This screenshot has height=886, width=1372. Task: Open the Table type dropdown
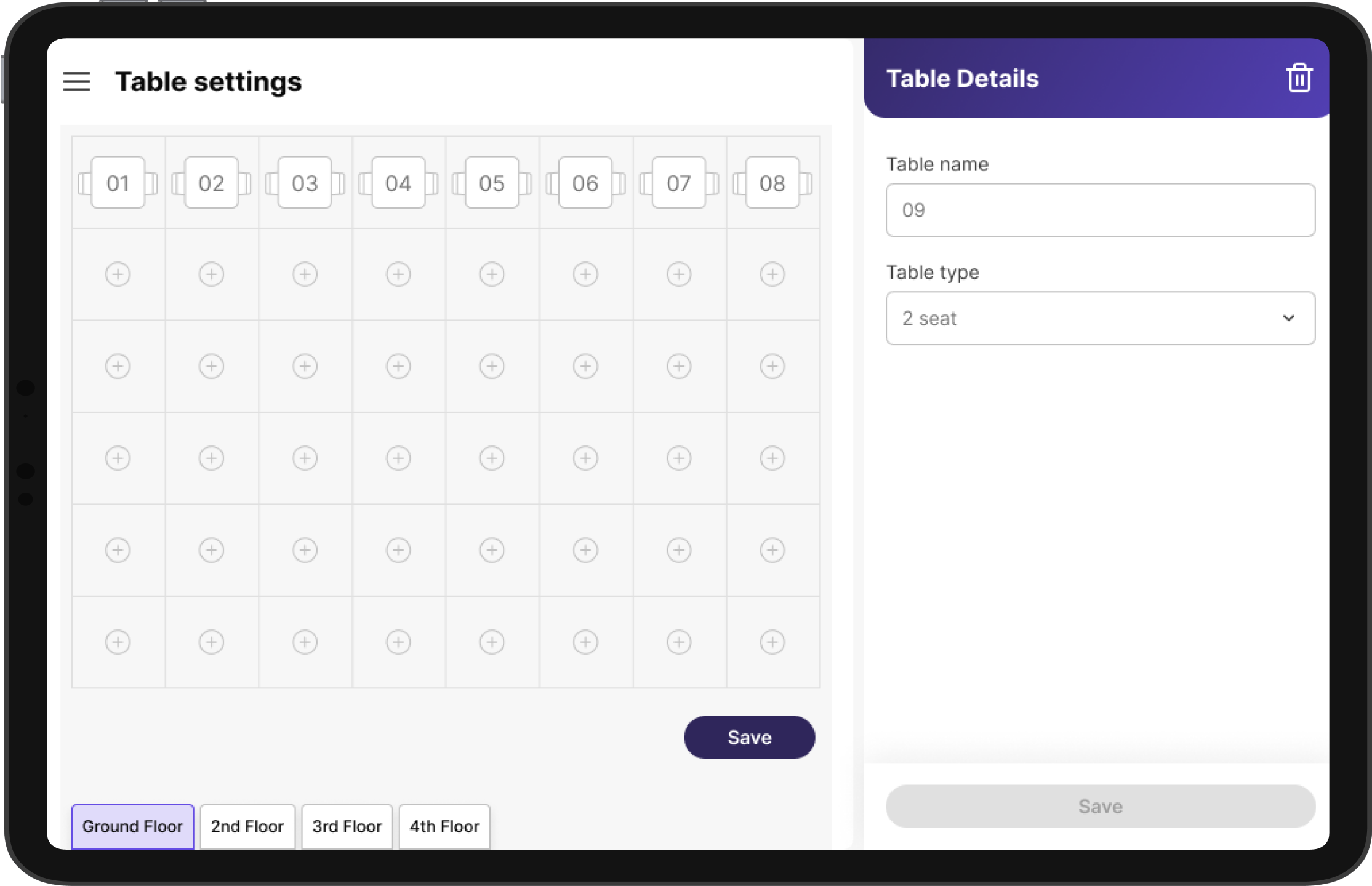1100,318
